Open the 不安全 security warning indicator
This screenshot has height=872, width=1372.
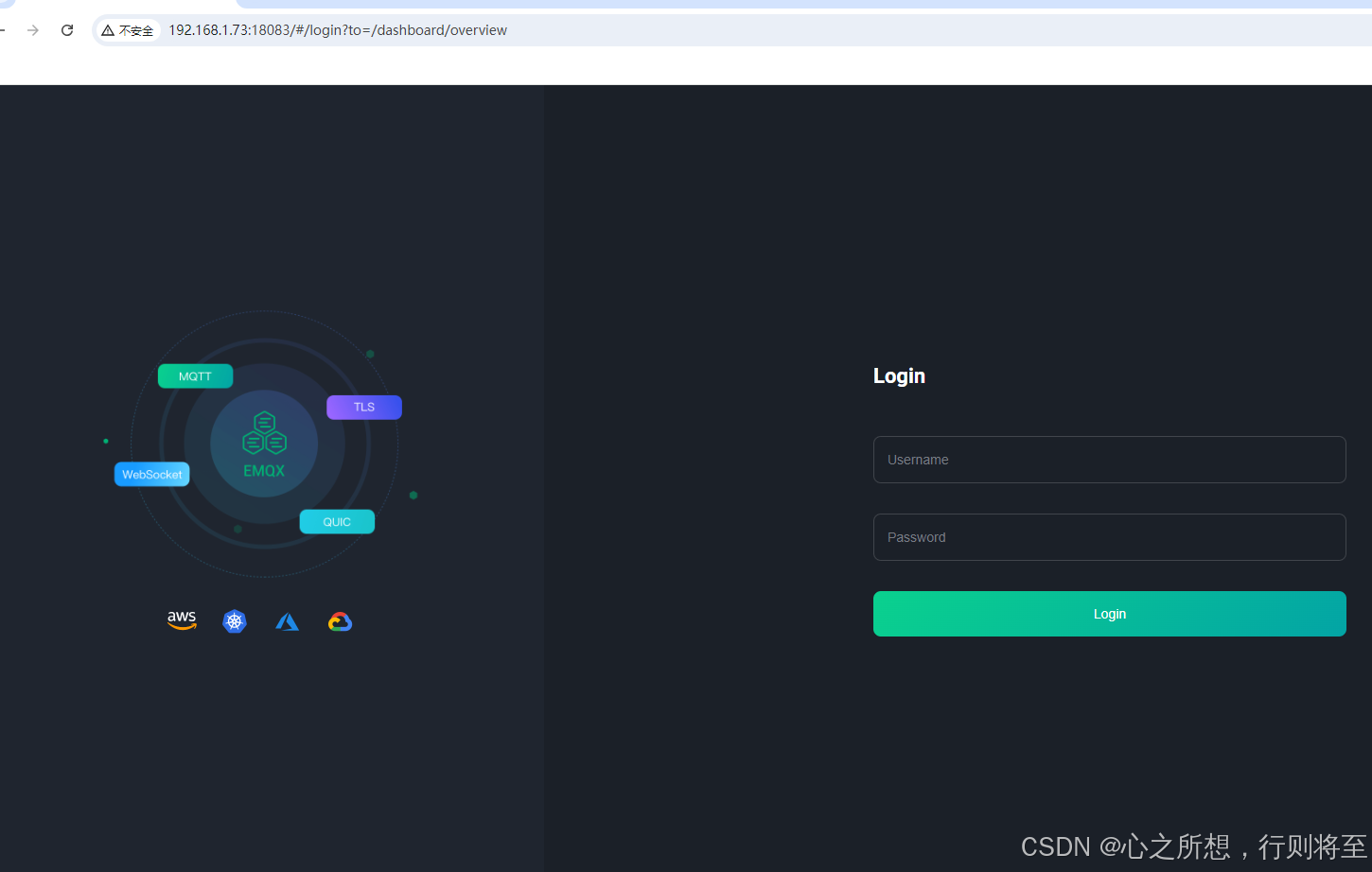point(128,29)
